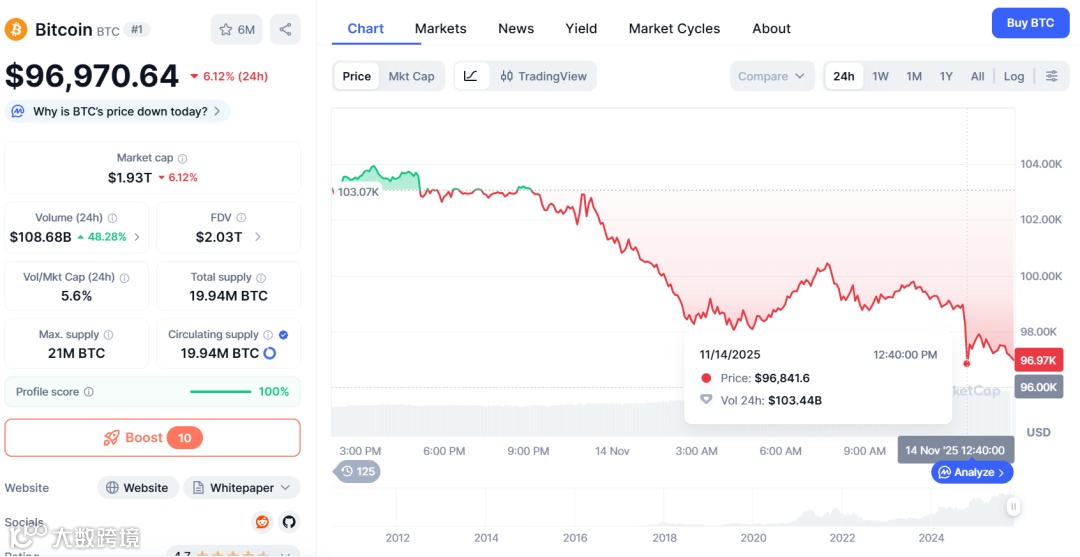Toggle chart to Mkt Cap view

pyautogui.click(x=411, y=76)
